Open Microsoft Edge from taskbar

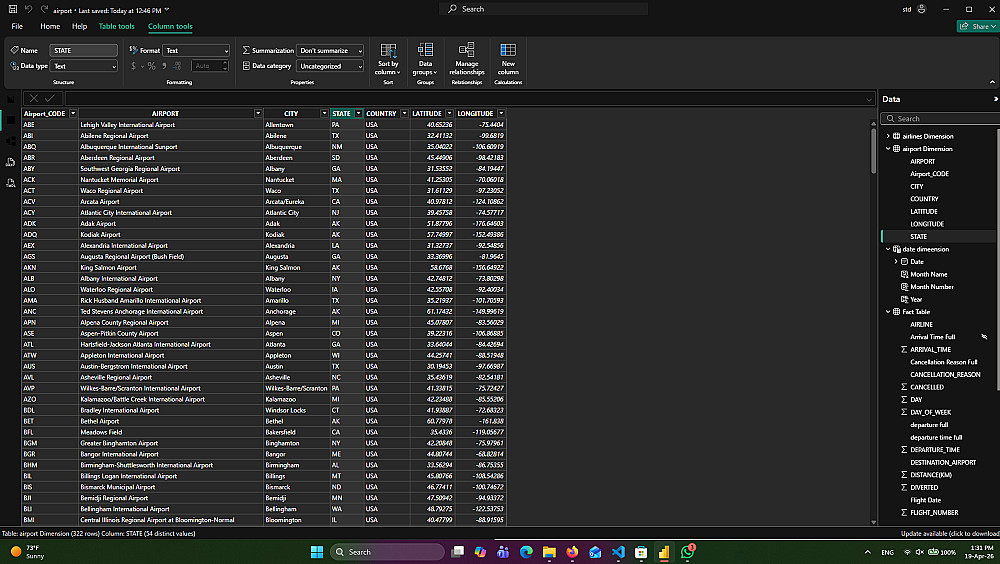526,552
